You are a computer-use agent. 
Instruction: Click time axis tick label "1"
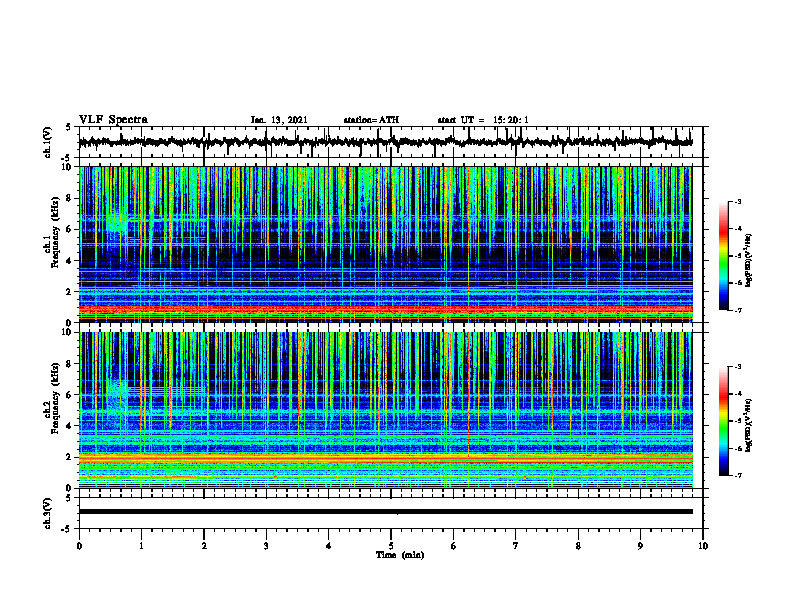pos(141,546)
